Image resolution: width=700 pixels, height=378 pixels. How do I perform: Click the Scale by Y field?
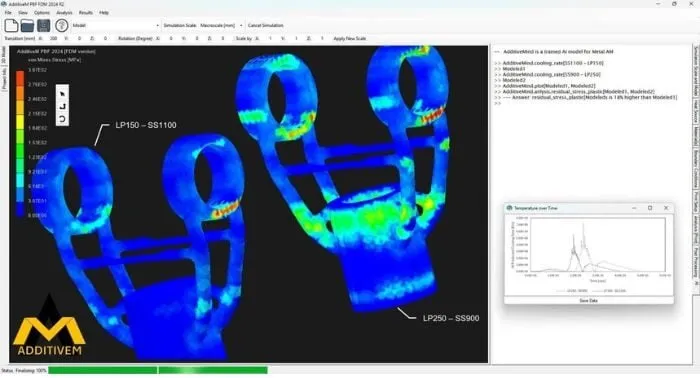[x=296, y=38]
